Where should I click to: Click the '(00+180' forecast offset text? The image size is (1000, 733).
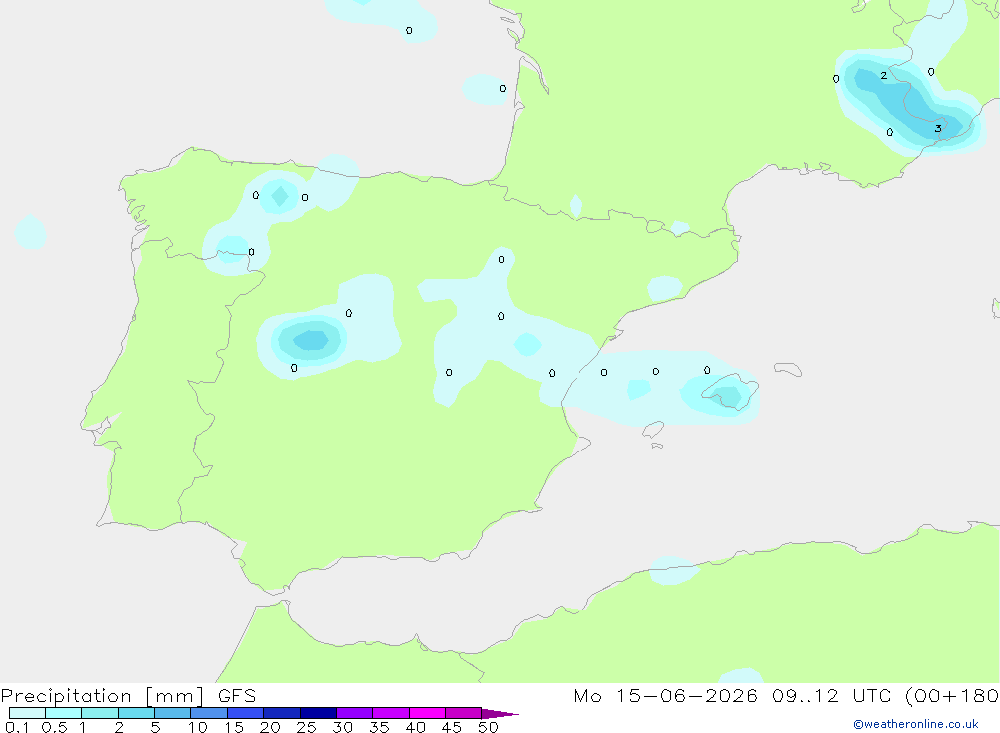952,696
